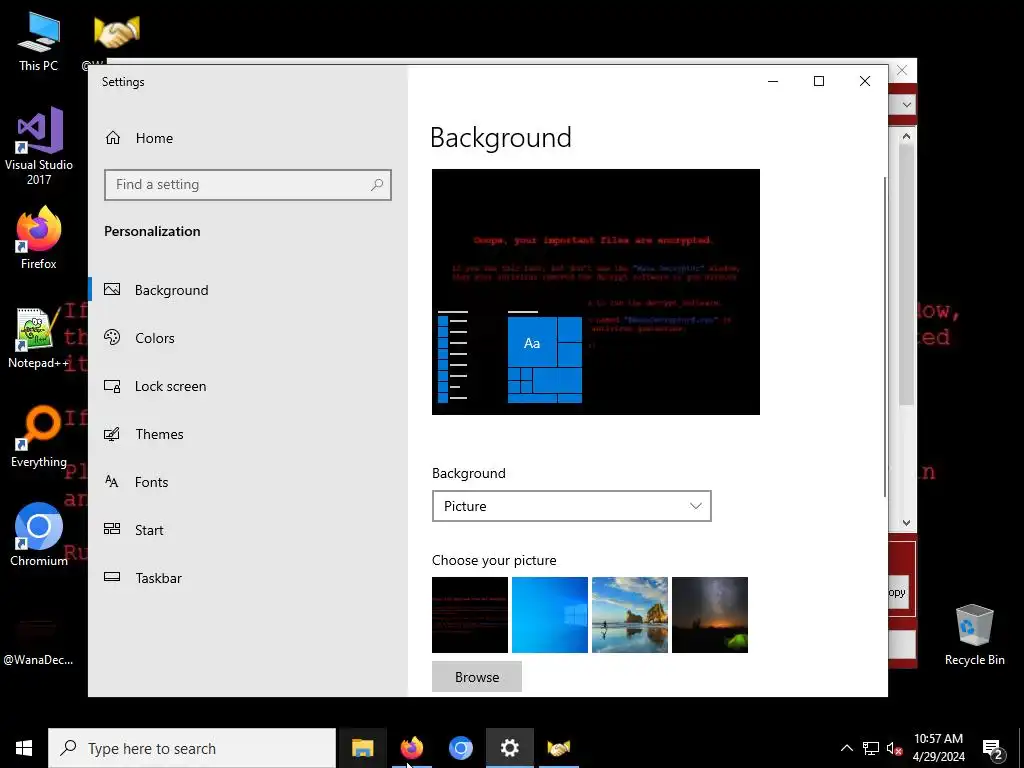The width and height of the screenshot is (1024, 768).
Task: Click the Copy button in the background window
Action: (x=899, y=592)
